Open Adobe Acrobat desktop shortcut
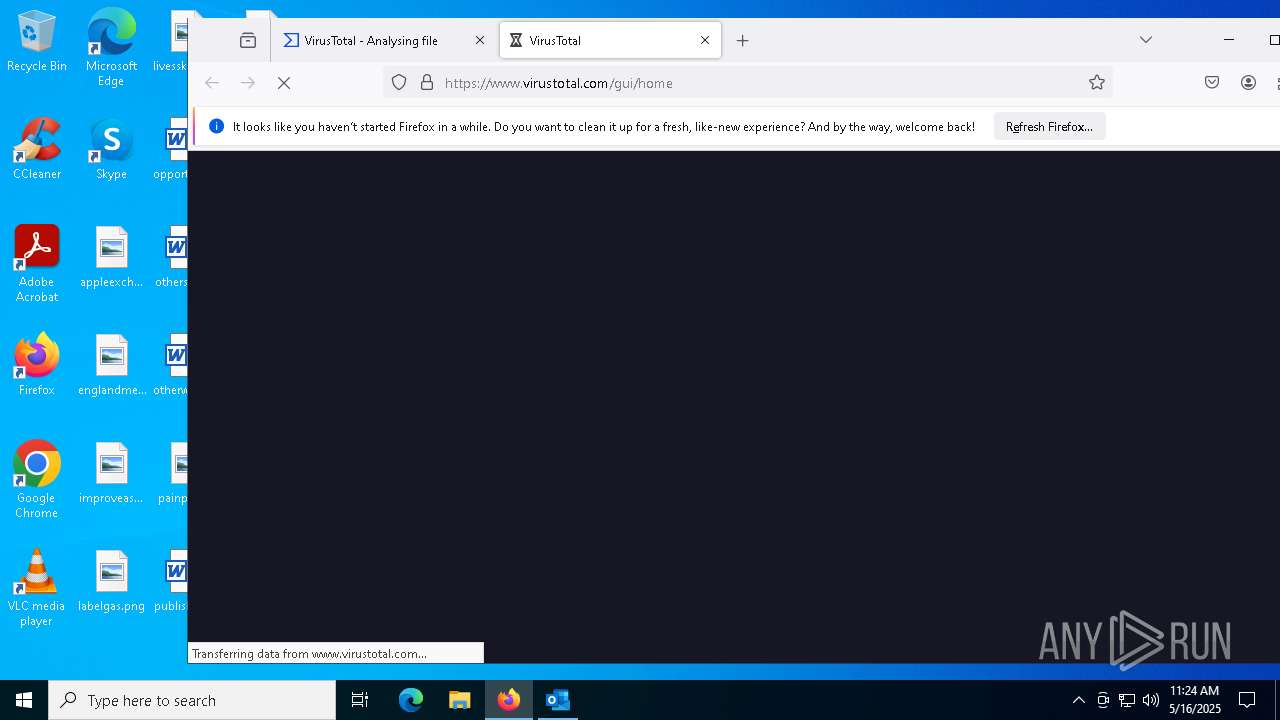Image resolution: width=1280 pixels, height=720 pixels. tap(37, 264)
